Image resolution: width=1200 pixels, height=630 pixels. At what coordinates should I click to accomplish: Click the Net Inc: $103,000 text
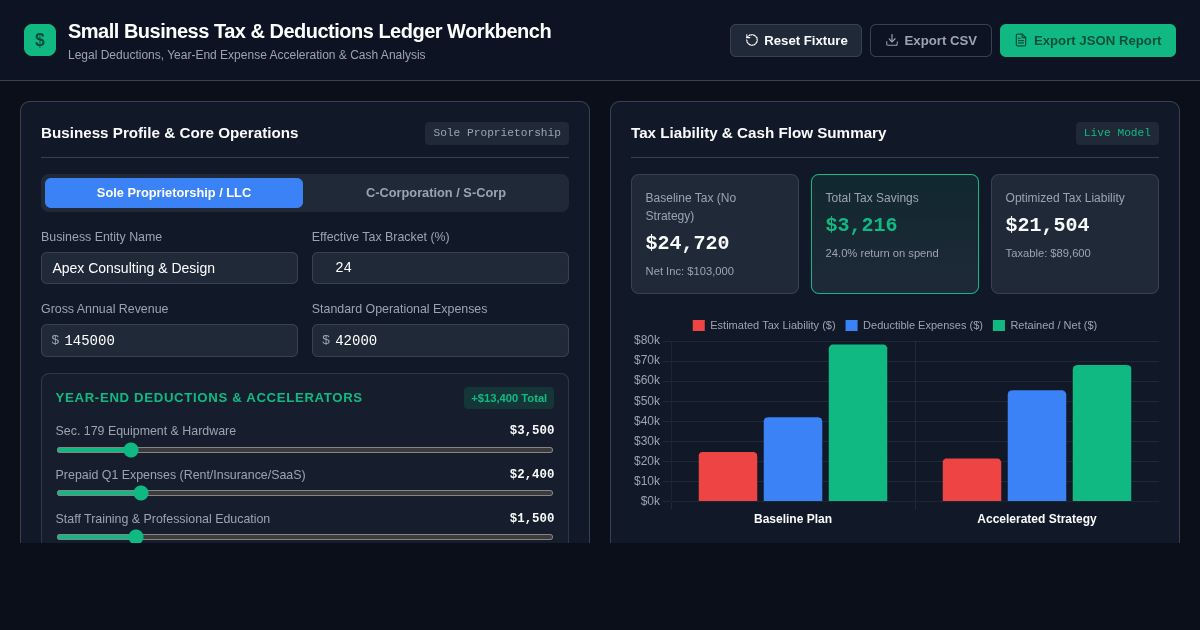click(x=690, y=271)
